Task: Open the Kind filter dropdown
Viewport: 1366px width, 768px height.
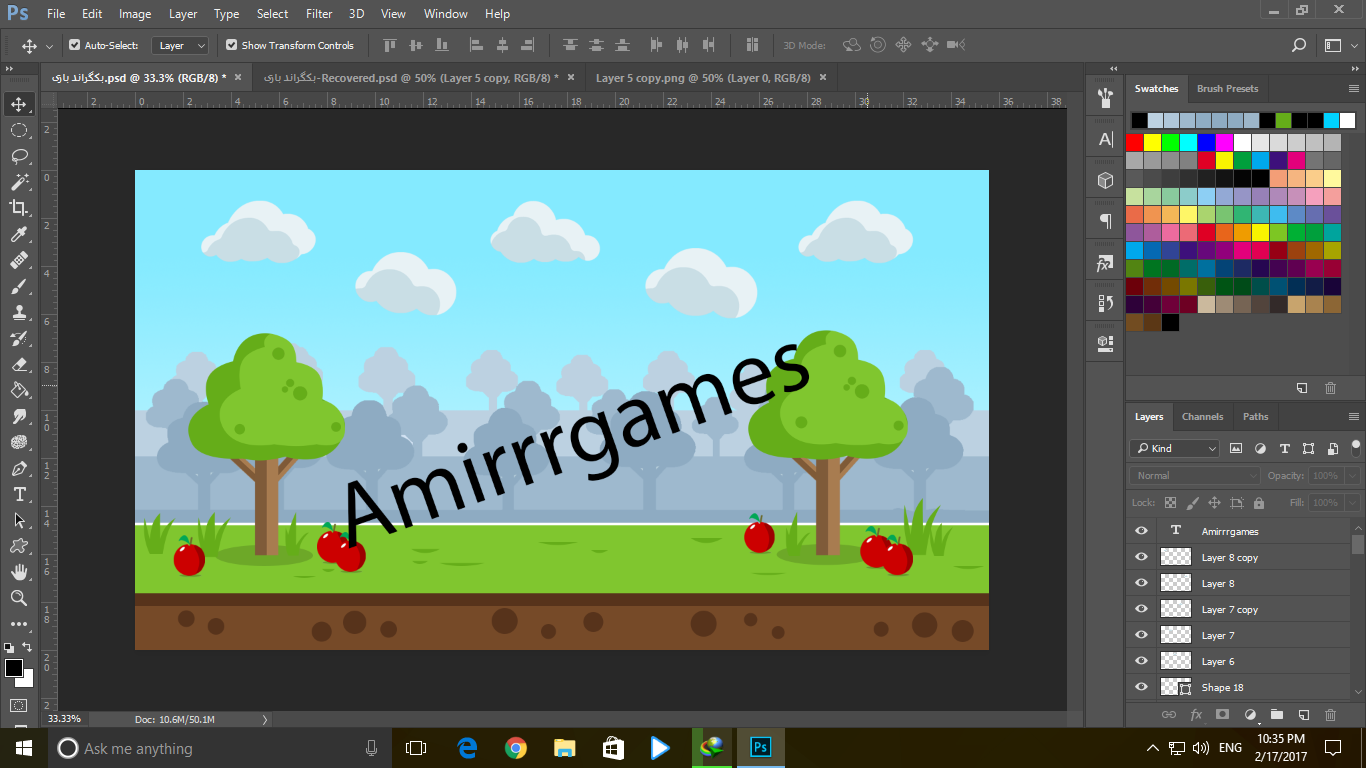Action: click(x=1175, y=448)
